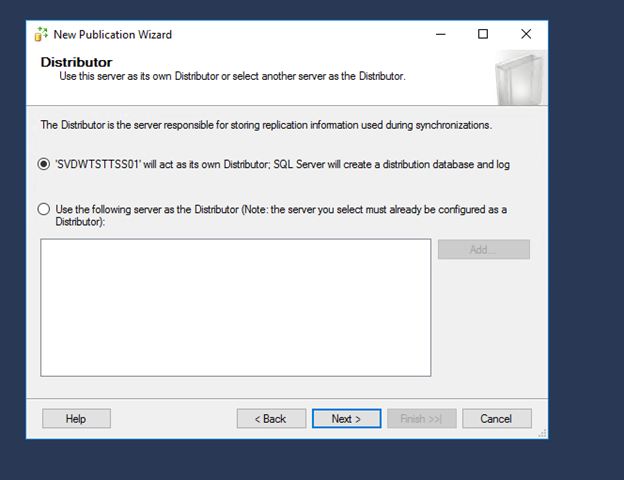Cancel the New Publication Wizard

[x=497, y=419]
